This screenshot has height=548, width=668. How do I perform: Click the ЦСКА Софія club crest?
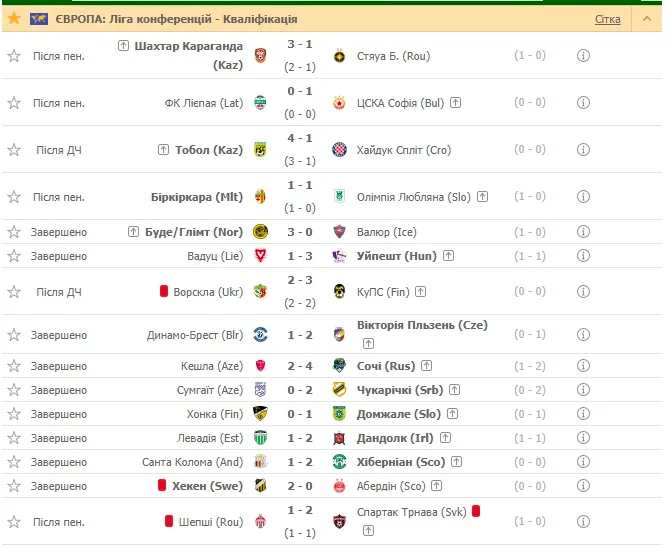(x=339, y=103)
